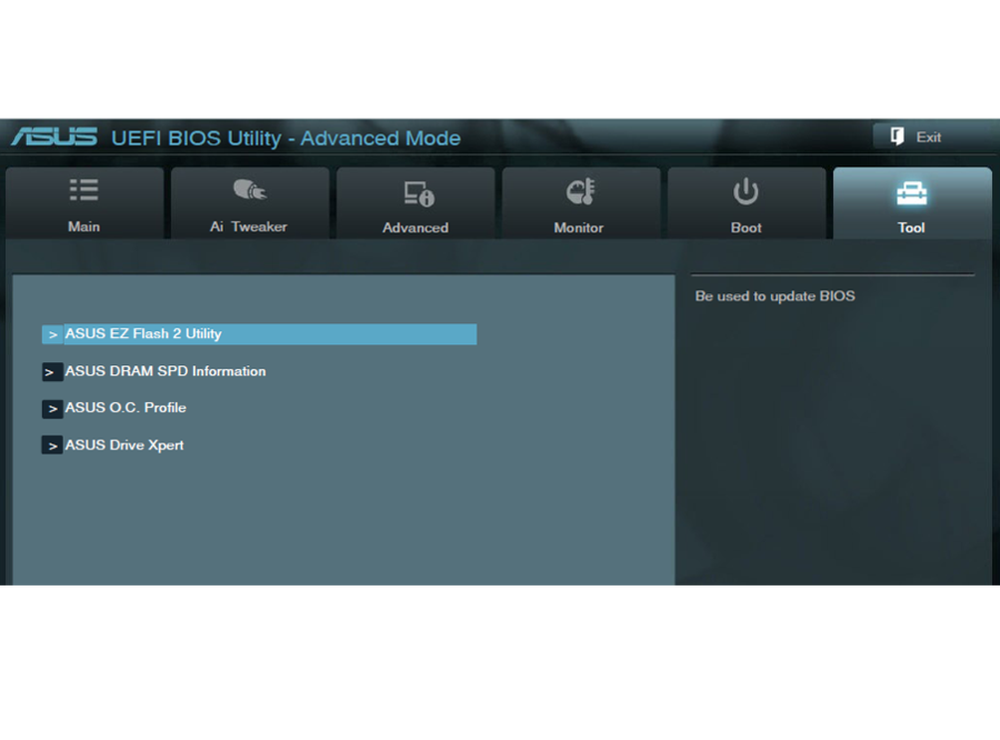
Task: Go to the Advanced tab label
Action: (415, 228)
